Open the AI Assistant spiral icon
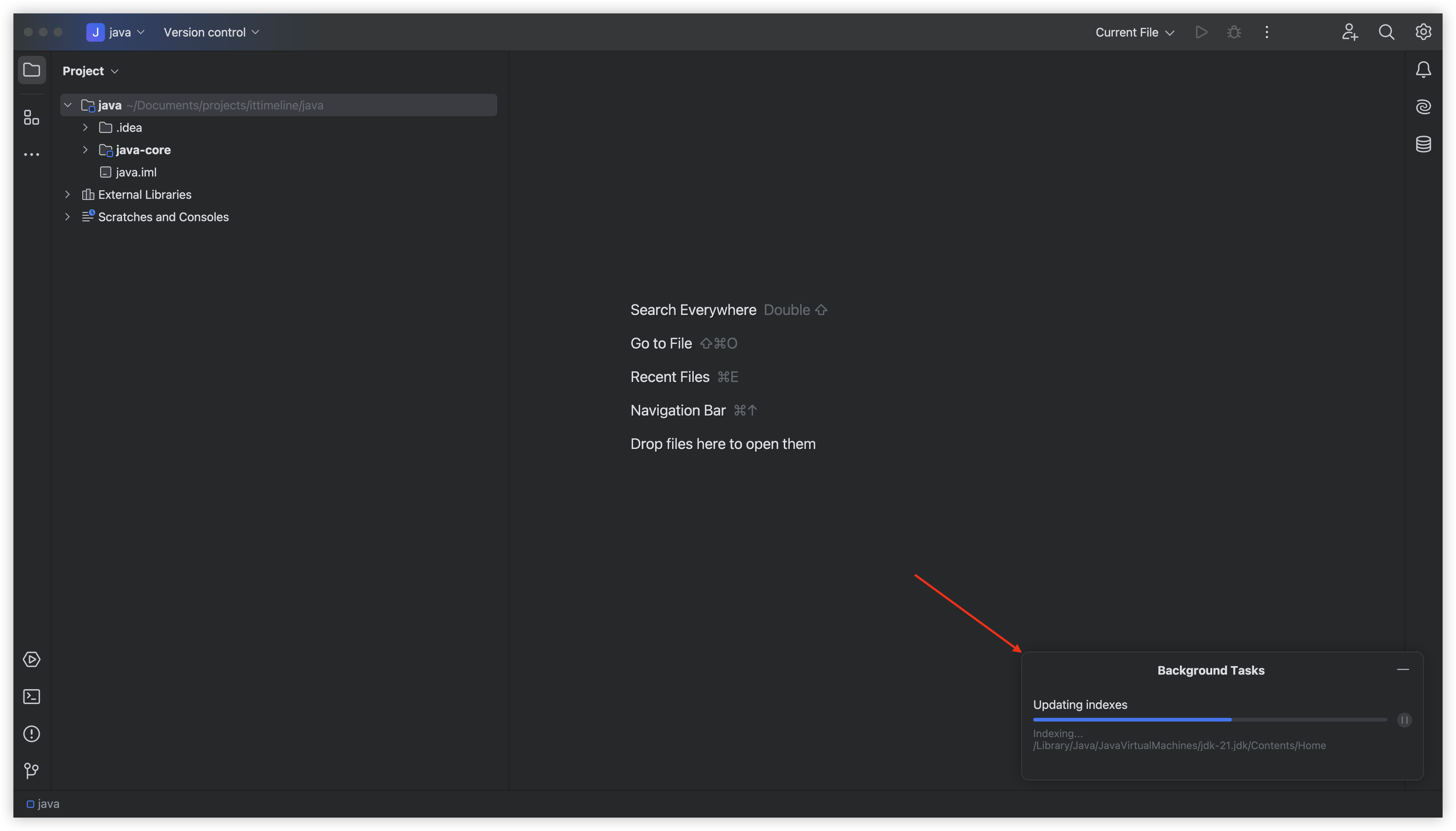This screenshot has height=831, width=1456. click(1424, 107)
